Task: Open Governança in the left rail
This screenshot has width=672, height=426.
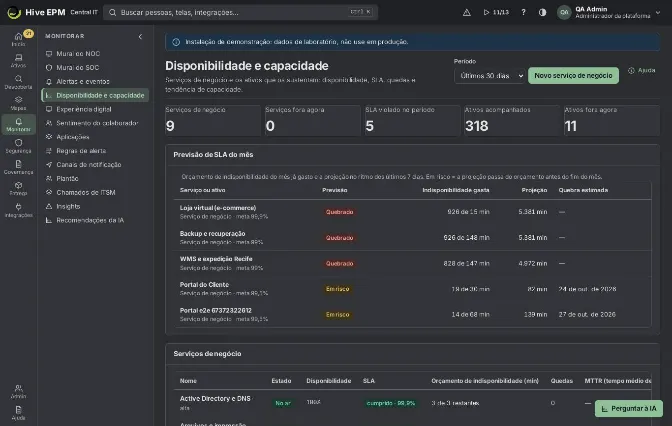Action: pos(18,168)
